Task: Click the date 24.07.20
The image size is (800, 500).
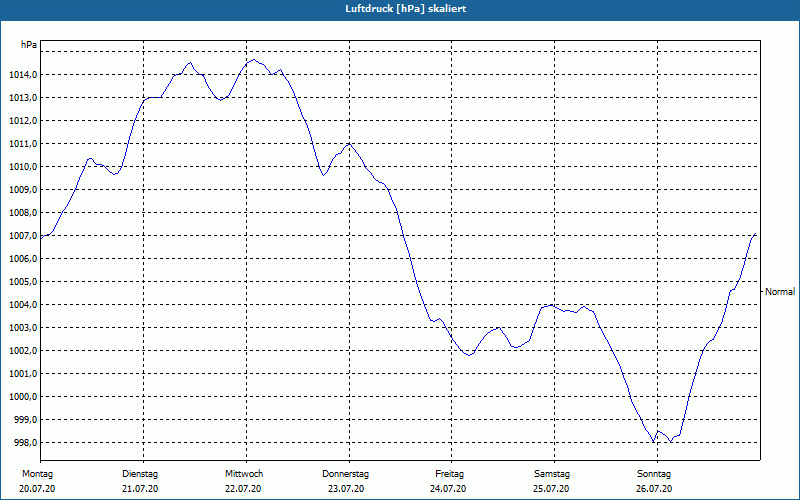Action: (448, 489)
